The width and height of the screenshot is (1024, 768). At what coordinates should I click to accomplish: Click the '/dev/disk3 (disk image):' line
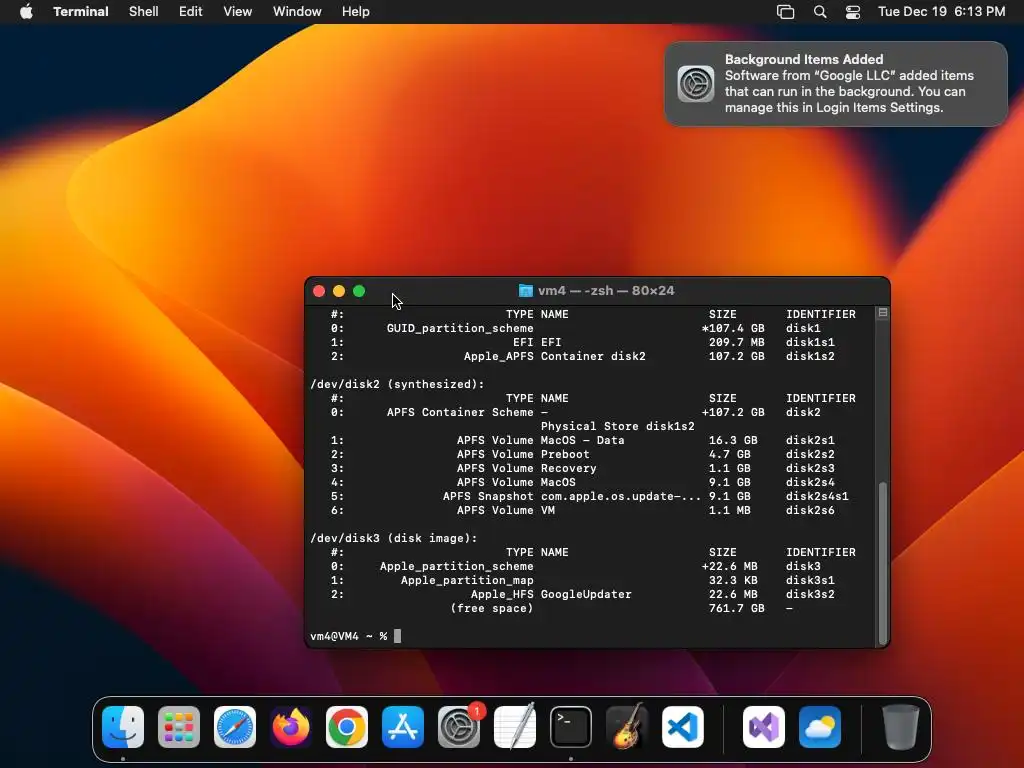tap(394, 538)
